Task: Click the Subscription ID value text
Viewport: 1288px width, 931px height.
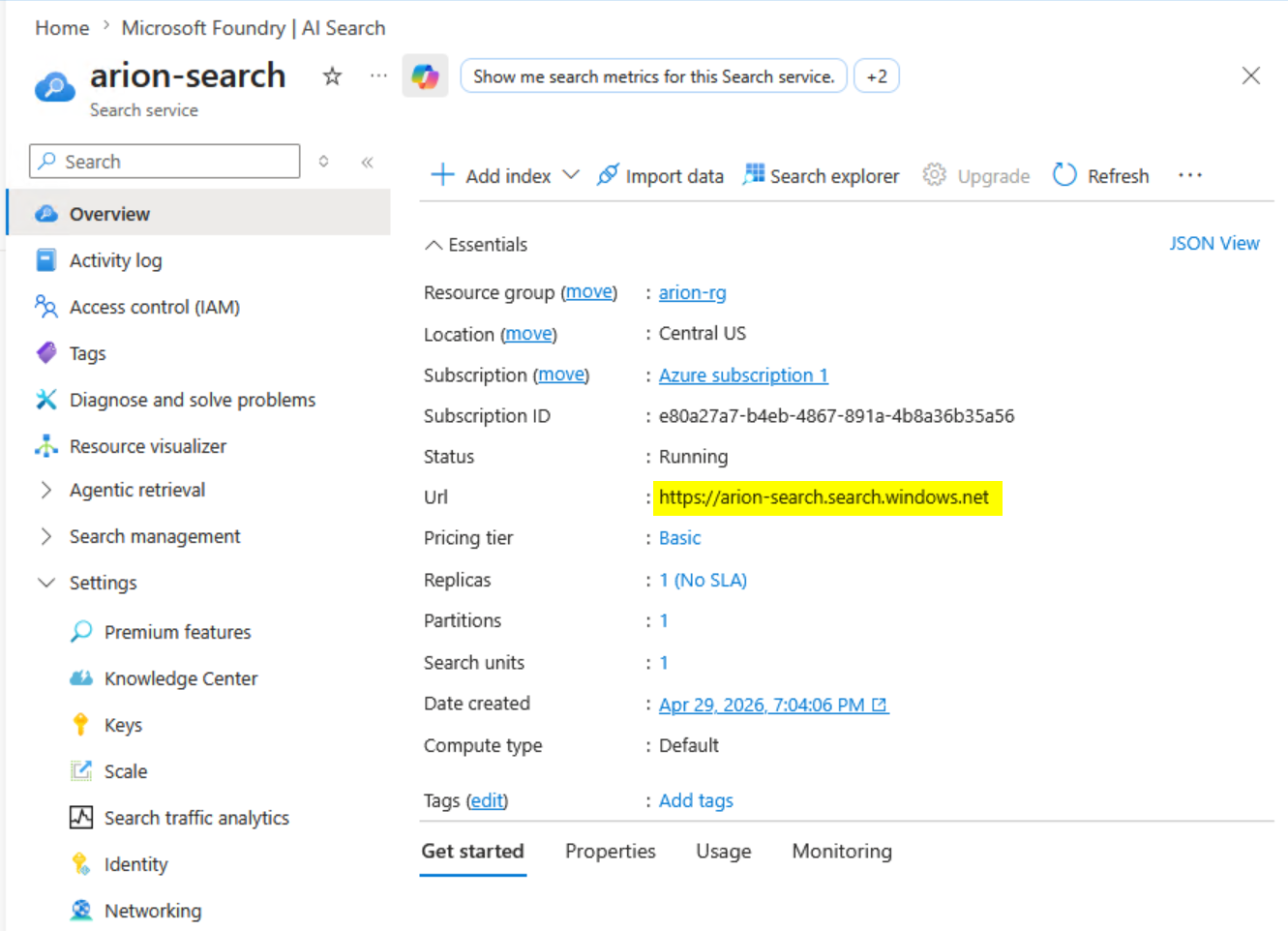Action: [x=837, y=416]
